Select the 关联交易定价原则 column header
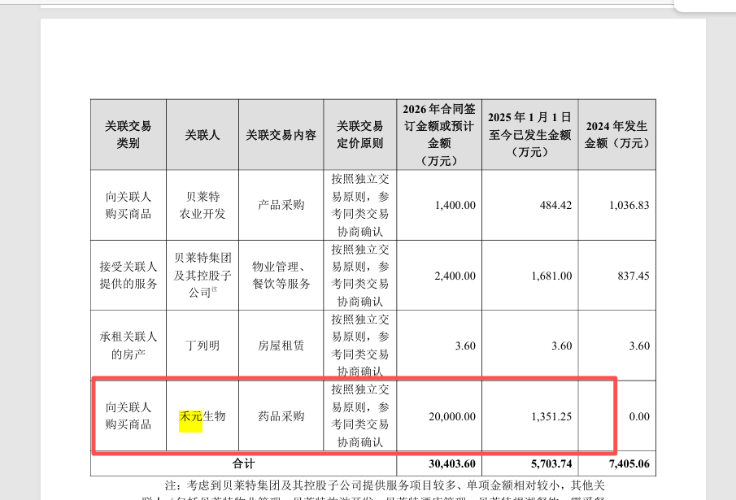The width and height of the screenshot is (736, 500). pyautogui.click(x=360, y=135)
